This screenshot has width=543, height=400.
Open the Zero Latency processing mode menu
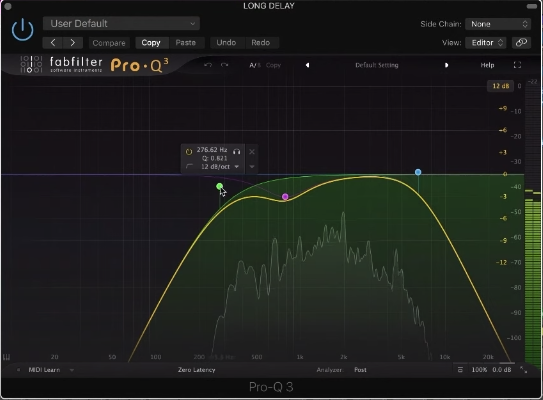pyautogui.click(x=197, y=370)
